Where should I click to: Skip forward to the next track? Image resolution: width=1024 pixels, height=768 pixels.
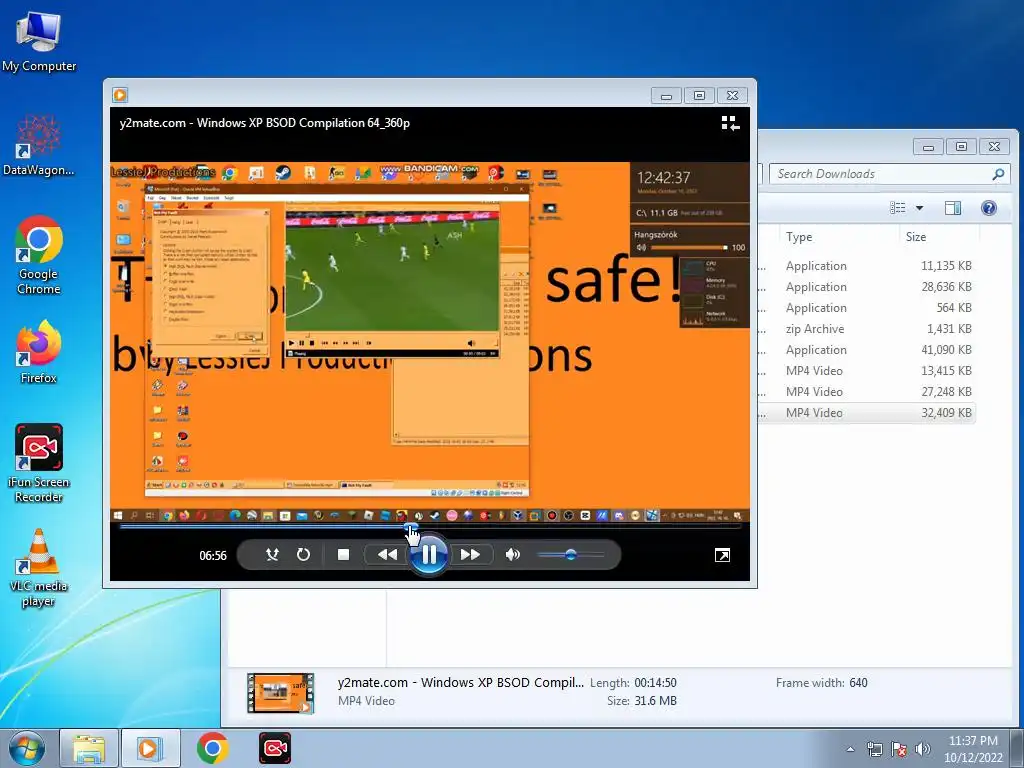point(470,555)
